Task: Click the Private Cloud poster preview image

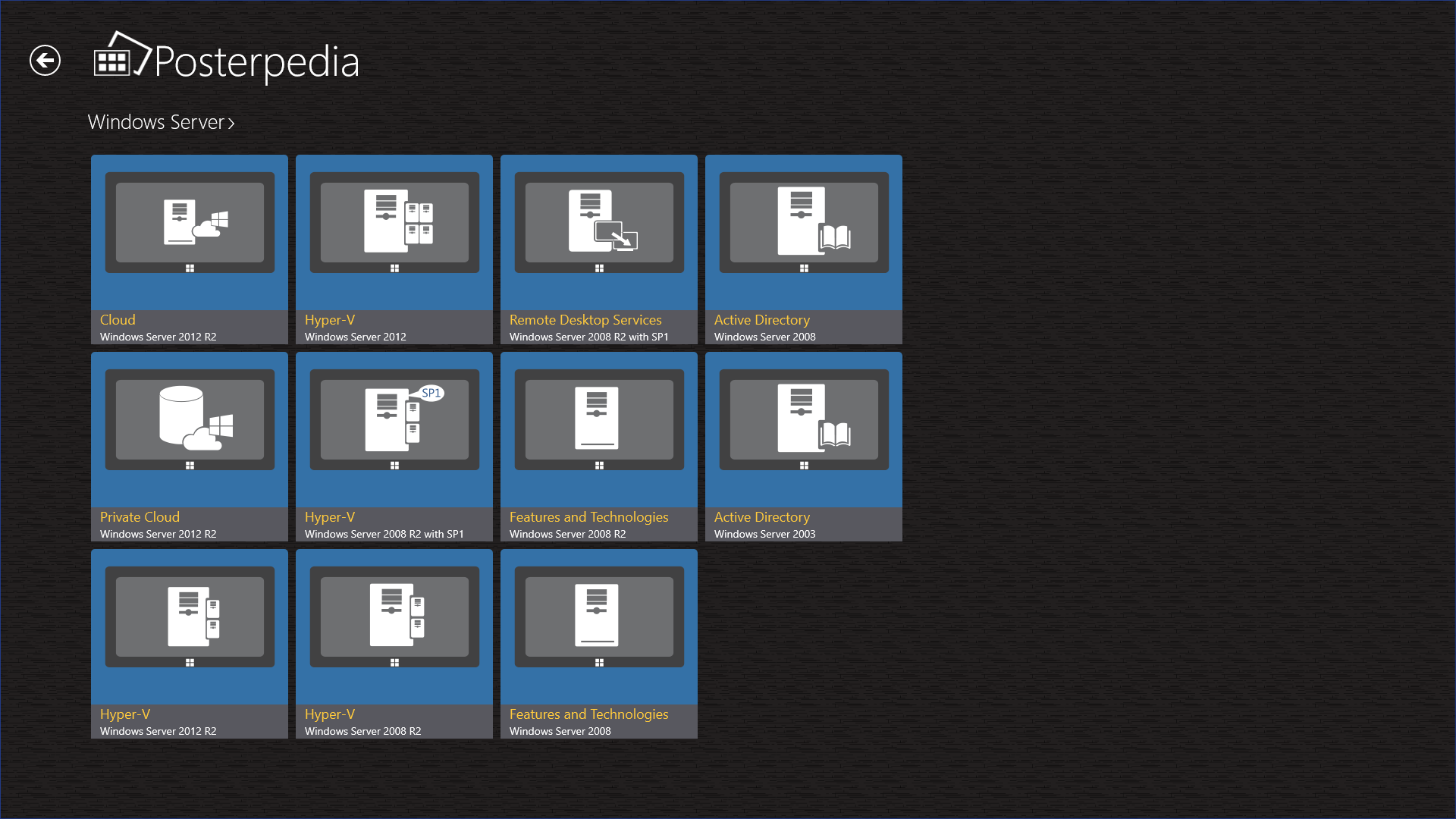Action: click(x=189, y=420)
